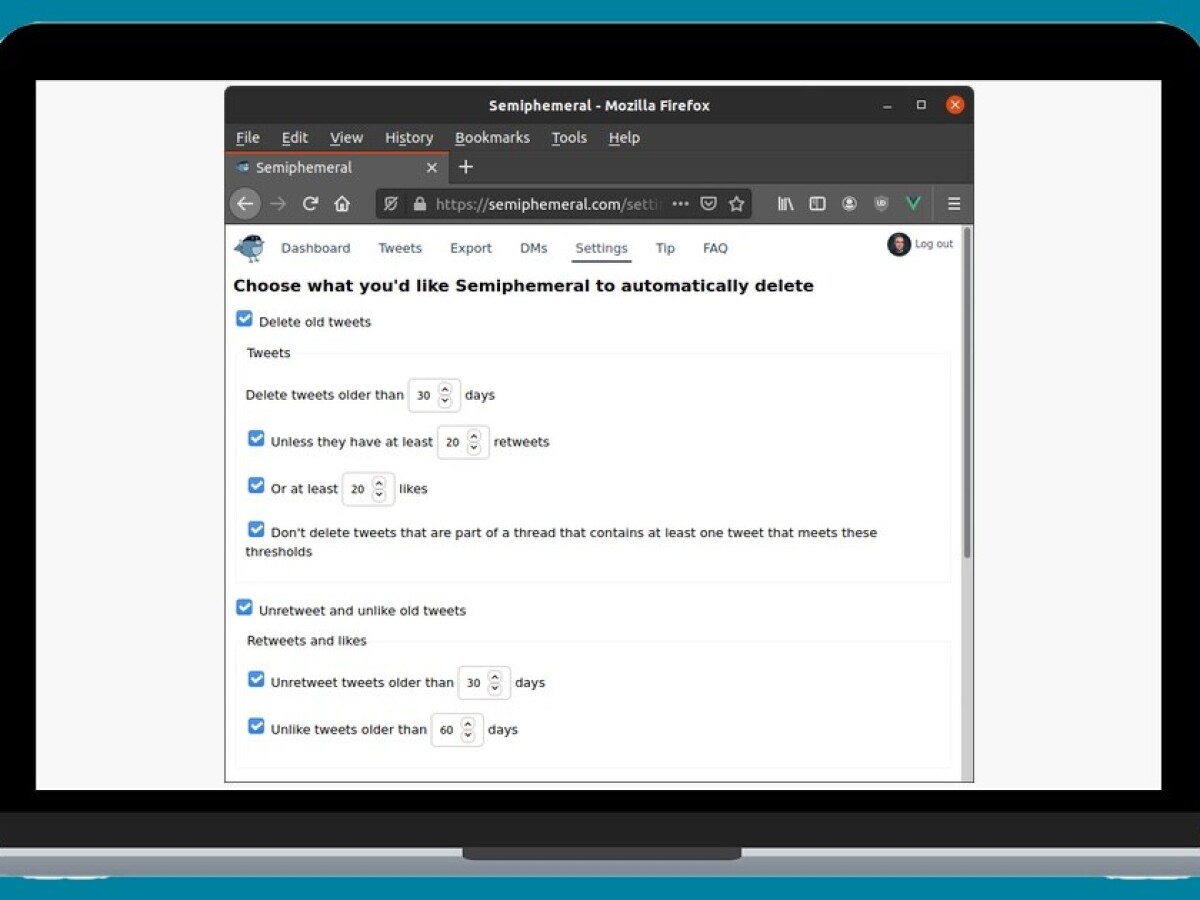Click the page's vertical scrollbar
The image size is (1200, 900).
pyautogui.click(x=966, y=400)
